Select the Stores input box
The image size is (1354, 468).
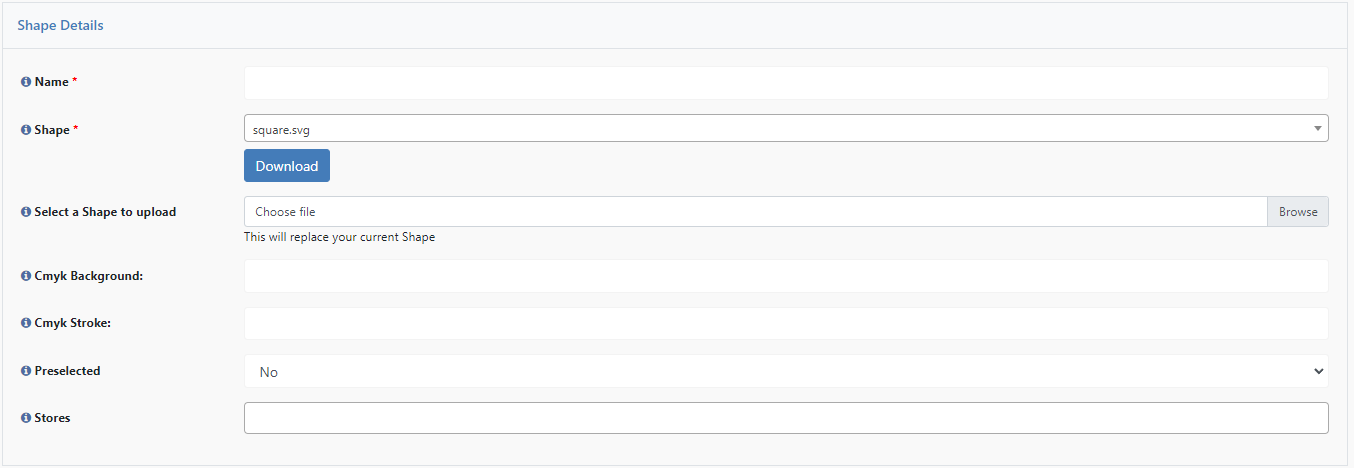786,418
